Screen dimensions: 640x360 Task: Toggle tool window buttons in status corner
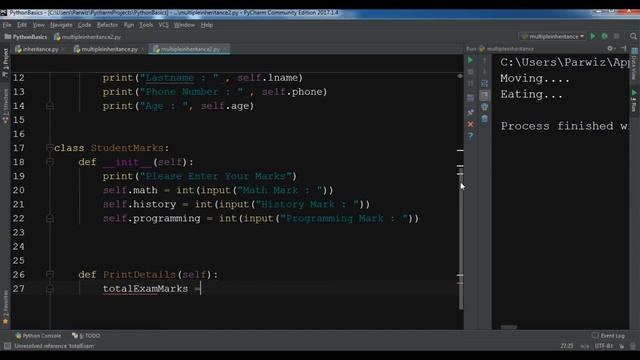[x=7, y=346]
